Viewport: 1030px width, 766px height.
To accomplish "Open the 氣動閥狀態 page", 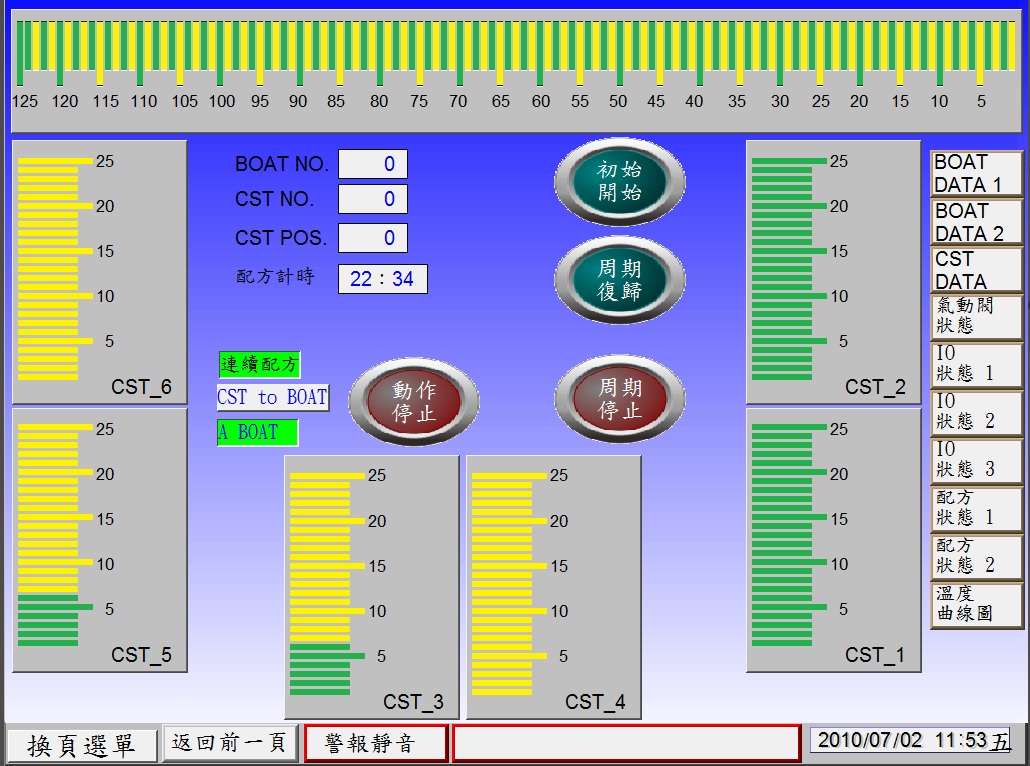I will pyautogui.click(x=976, y=317).
